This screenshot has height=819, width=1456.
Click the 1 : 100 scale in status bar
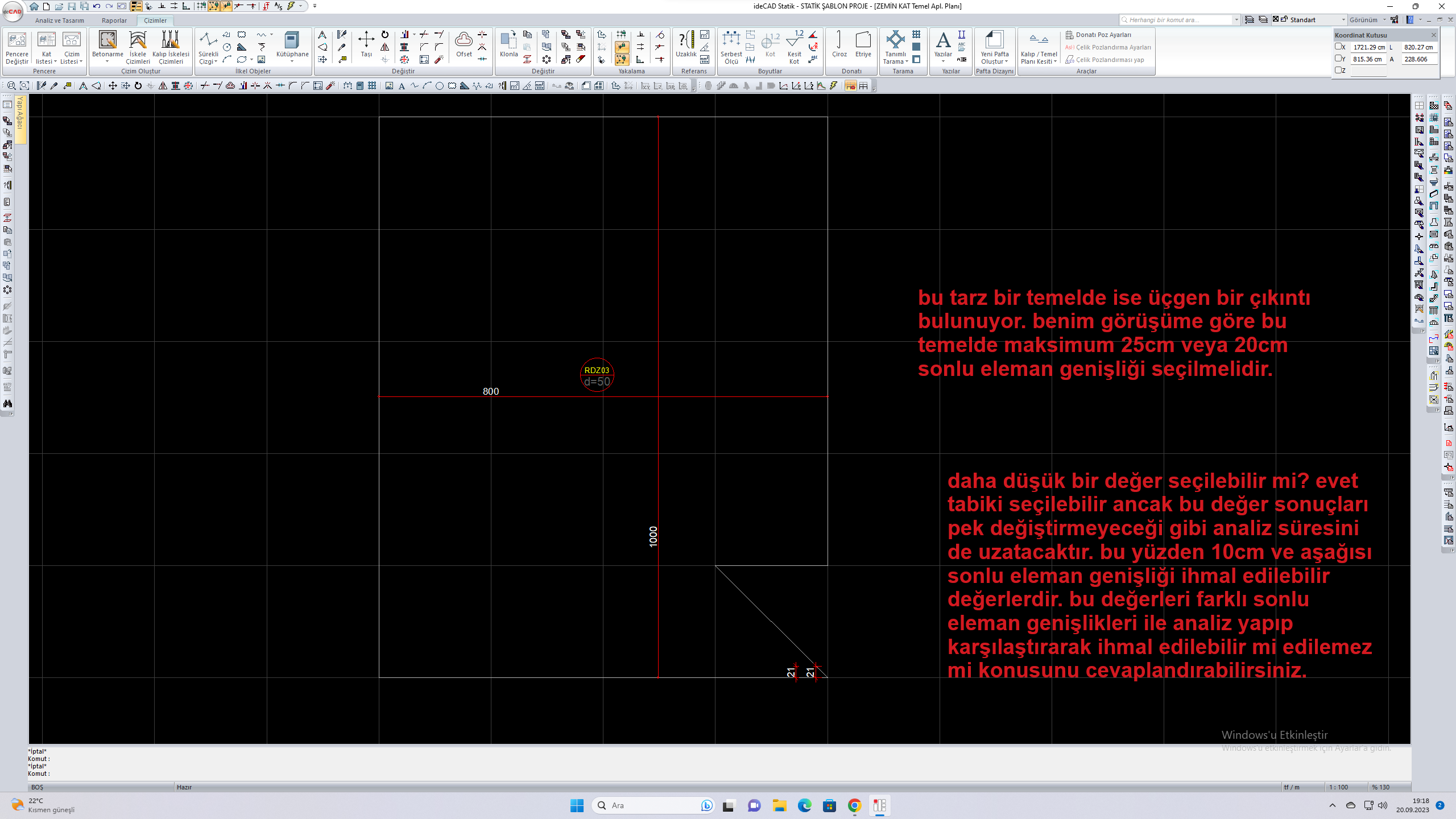(x=1338, y=787)
